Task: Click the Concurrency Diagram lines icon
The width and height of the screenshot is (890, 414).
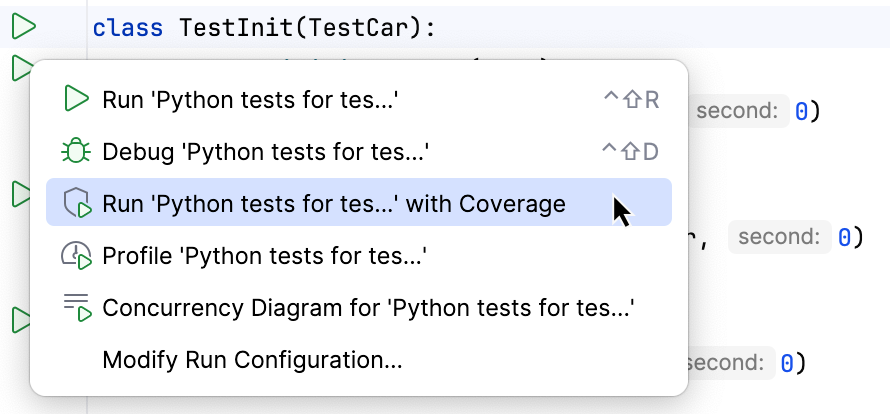Action: click(77, 307)
